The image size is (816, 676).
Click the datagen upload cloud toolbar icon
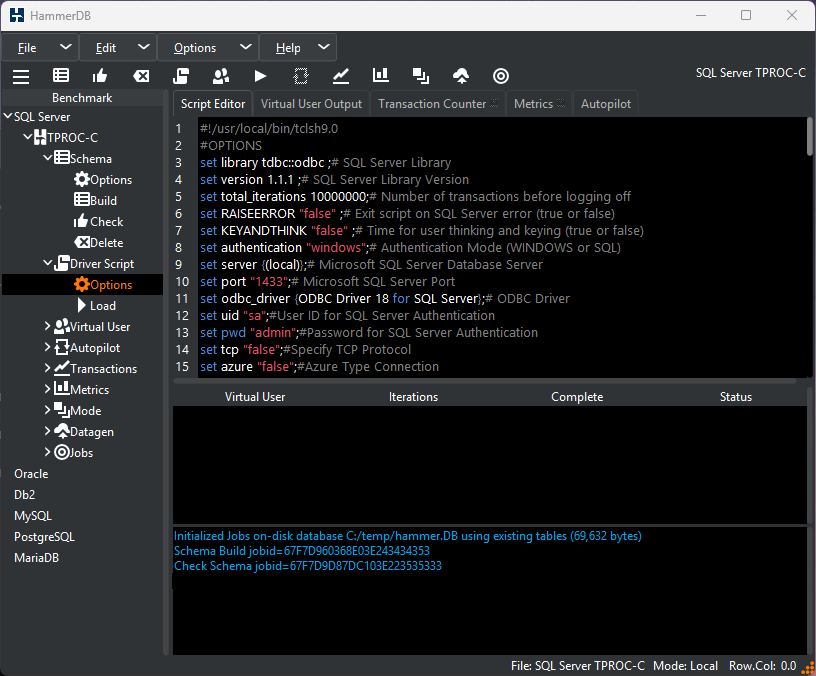pyautogui.click(x=461, y=76)
